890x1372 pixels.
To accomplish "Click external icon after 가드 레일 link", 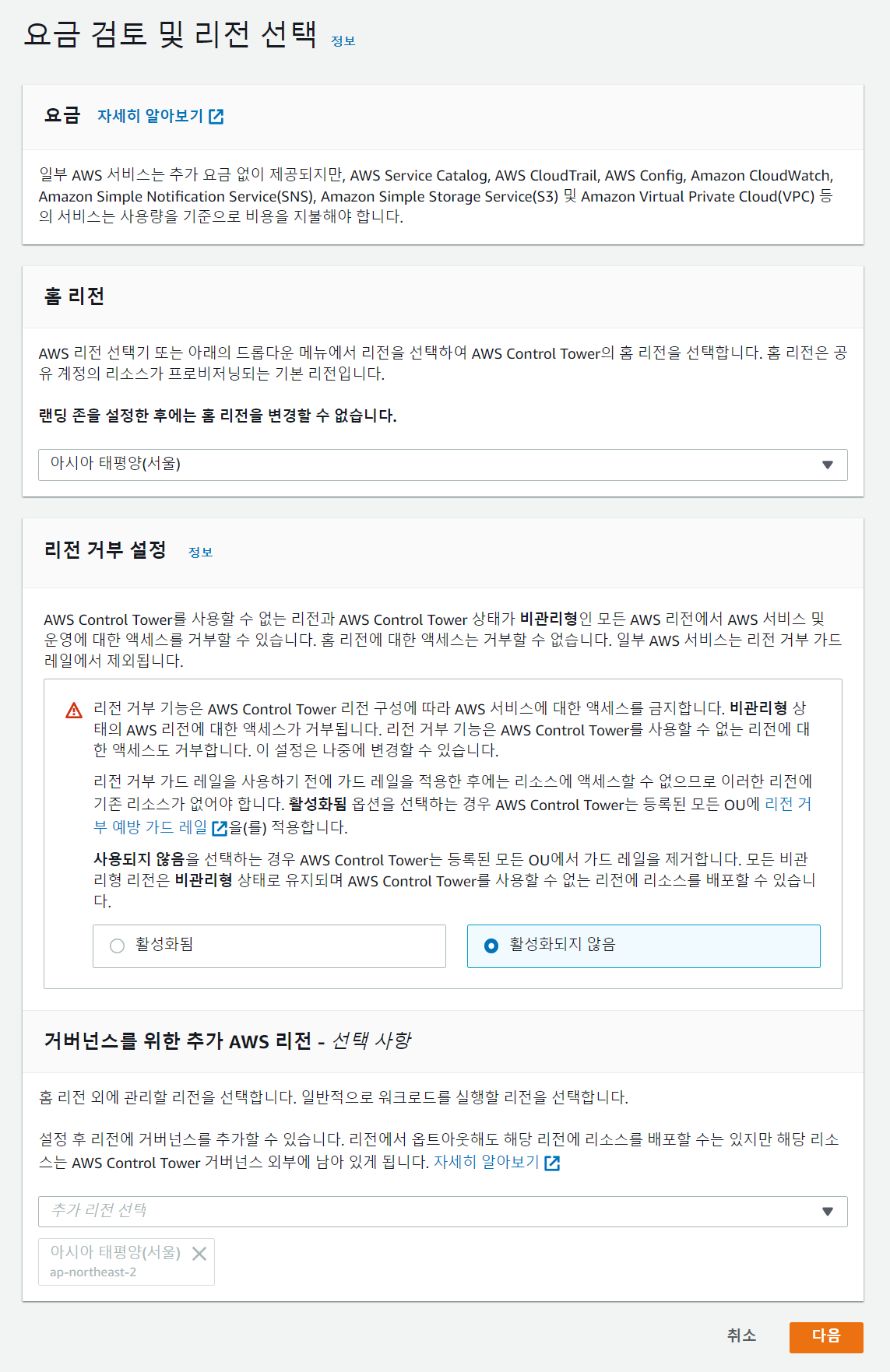I will (220, 828).
